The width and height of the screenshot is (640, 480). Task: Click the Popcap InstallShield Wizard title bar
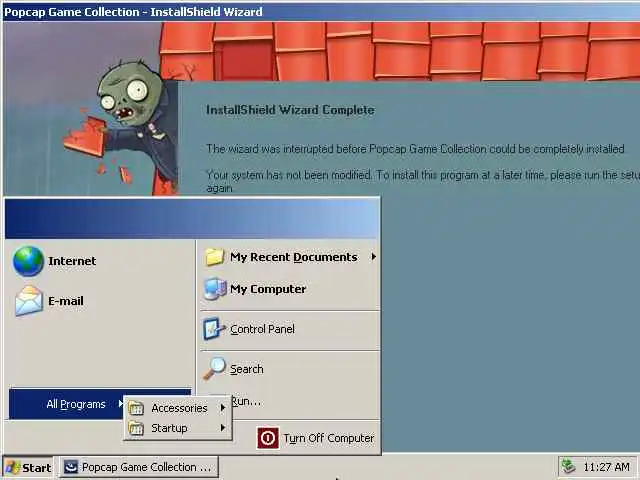coord(321,12)
